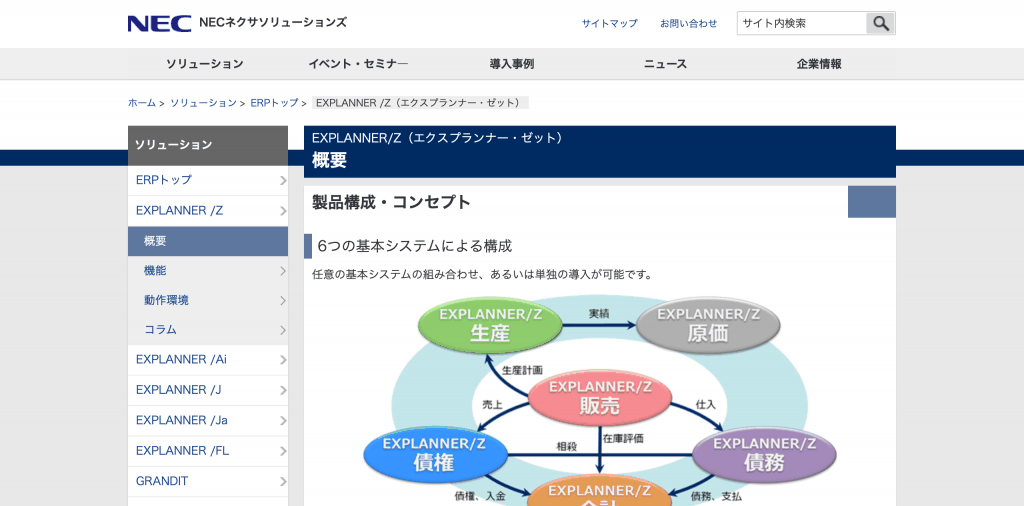Click the 製品構成・コンセプト heading

[391, 202]
